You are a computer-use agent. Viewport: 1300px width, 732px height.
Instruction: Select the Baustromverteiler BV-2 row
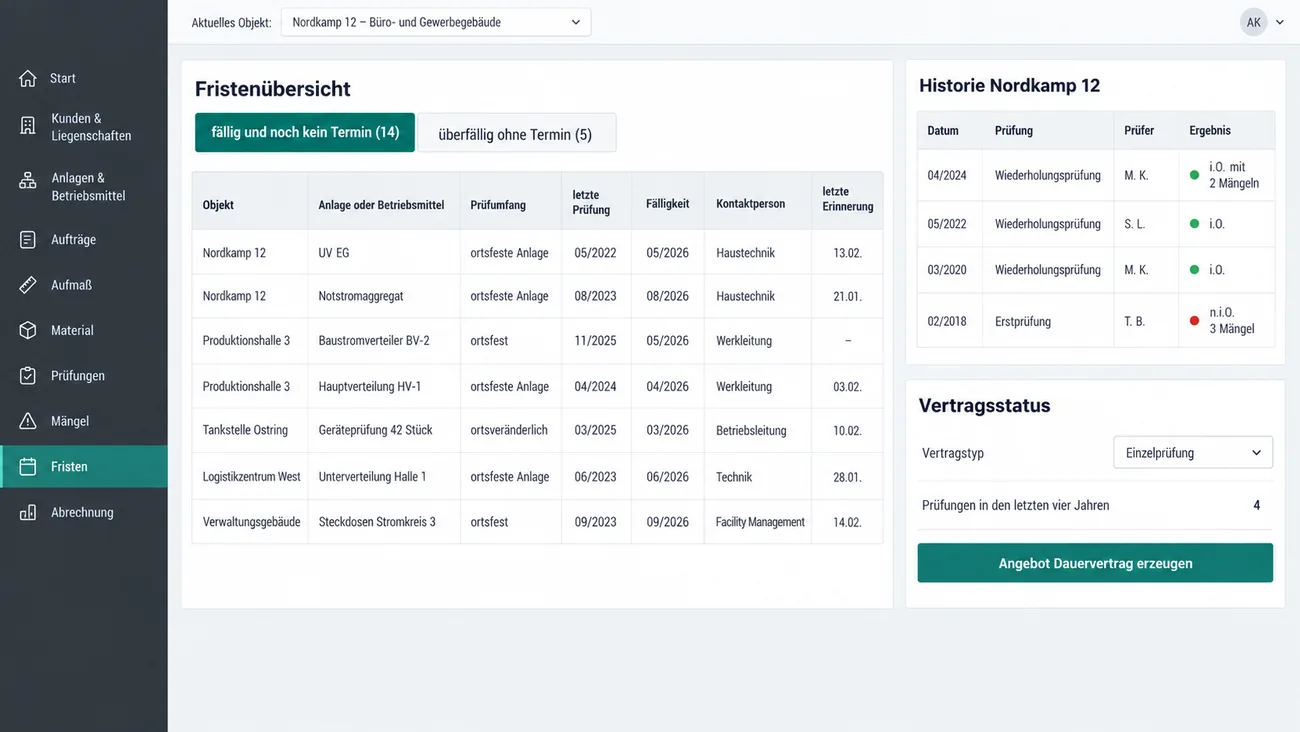click(537, 341)
